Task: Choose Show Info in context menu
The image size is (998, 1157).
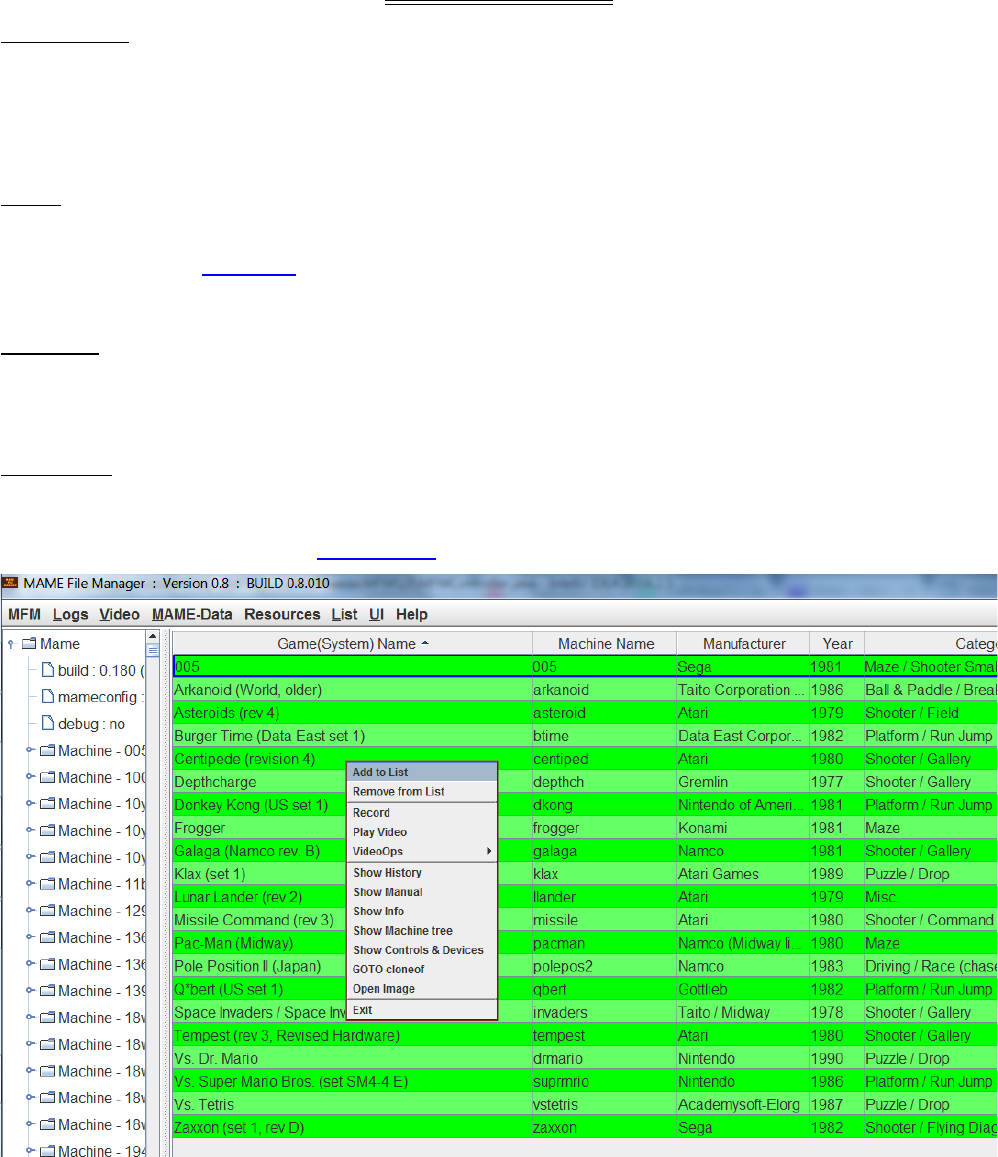Action: [x=422, y=911]
